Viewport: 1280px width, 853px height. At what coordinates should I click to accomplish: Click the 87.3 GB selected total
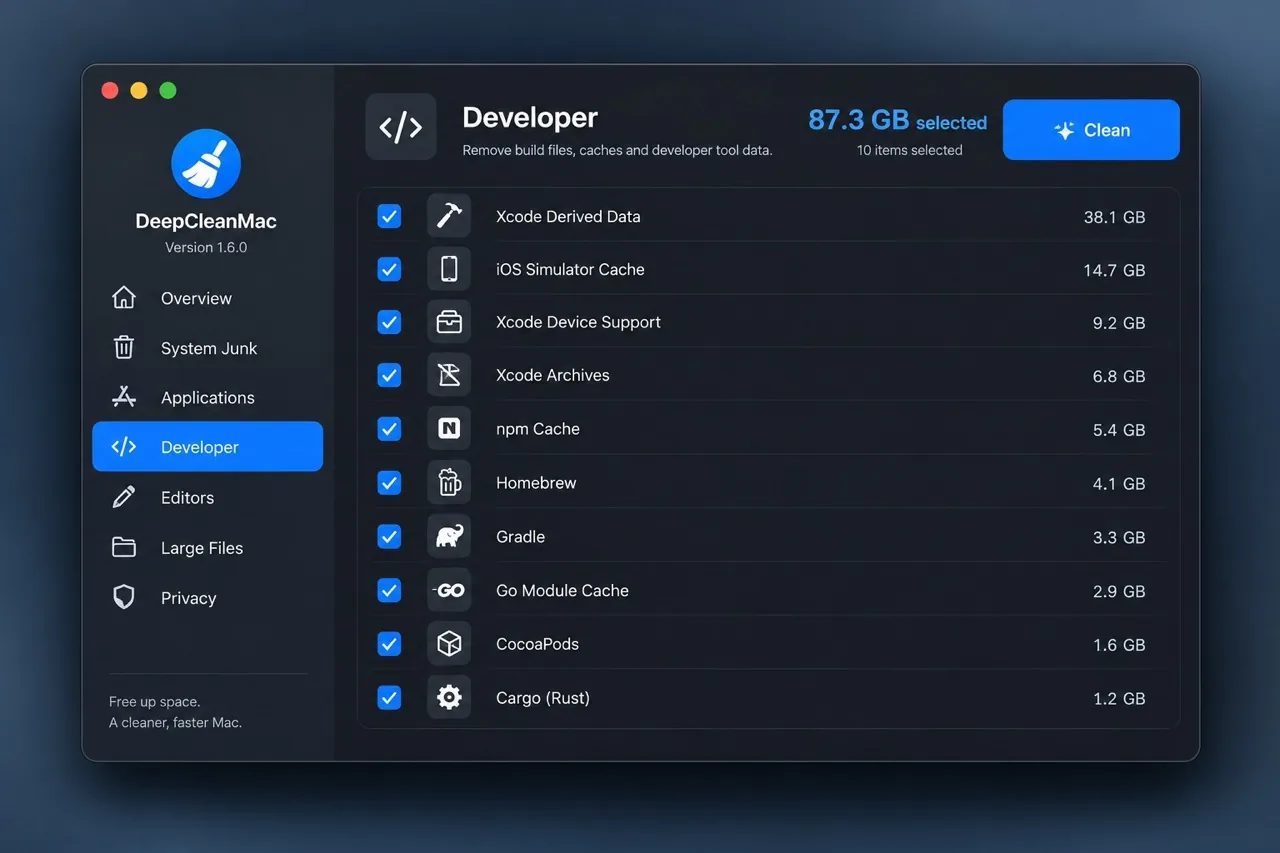[x=897, y=120]
